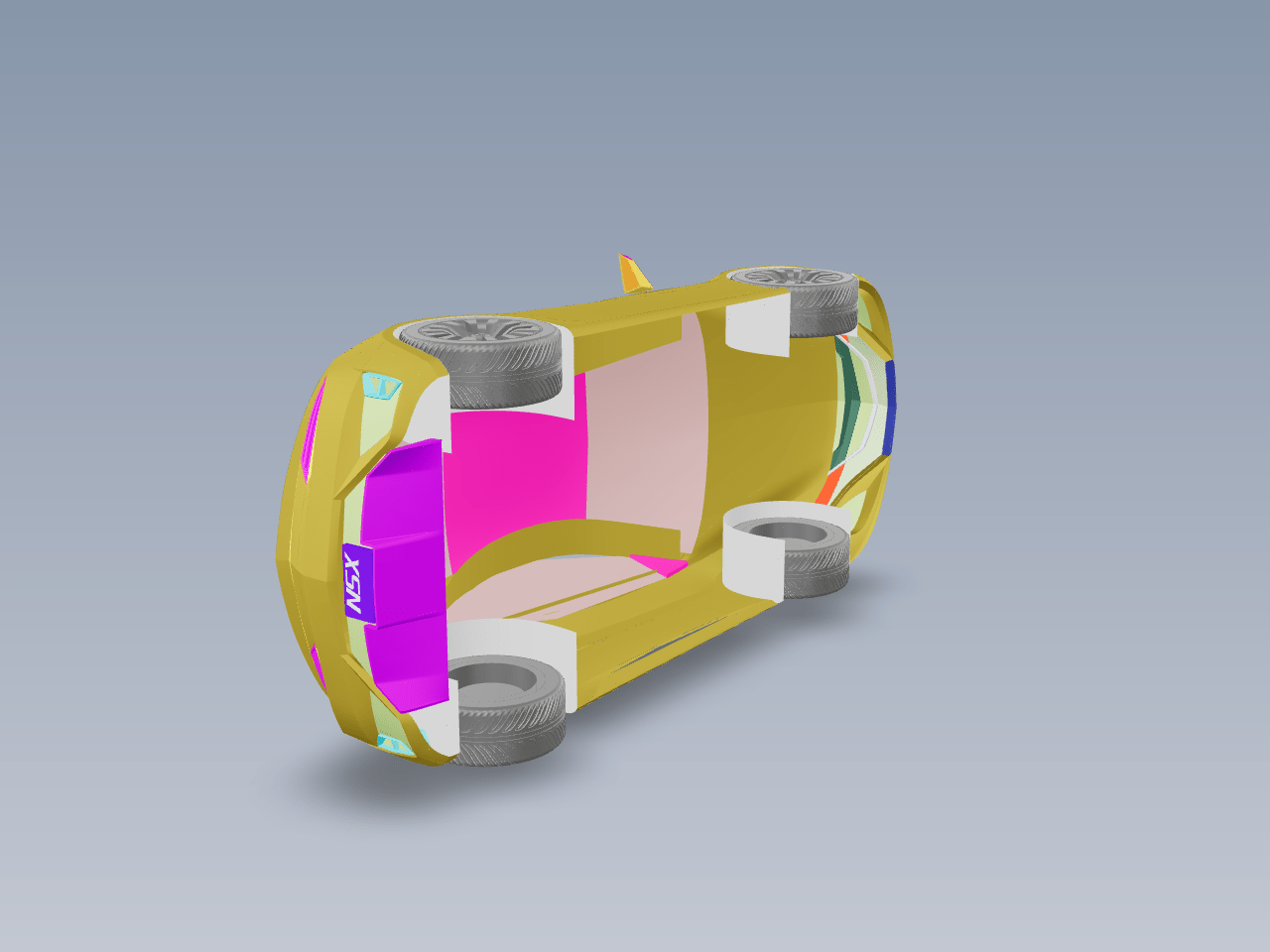
Task: Click the orange strip near the blue panel
Action: coord(829,486)
